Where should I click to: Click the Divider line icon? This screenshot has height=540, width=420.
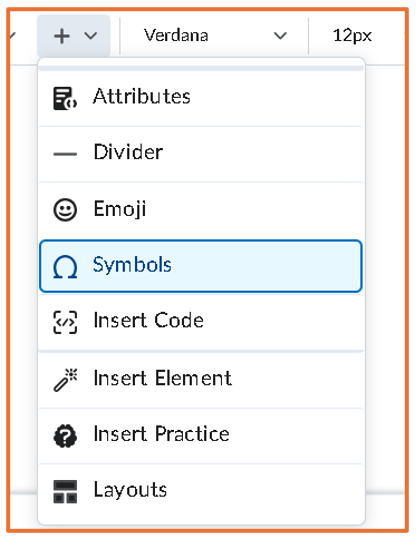[x=65, y=154]
